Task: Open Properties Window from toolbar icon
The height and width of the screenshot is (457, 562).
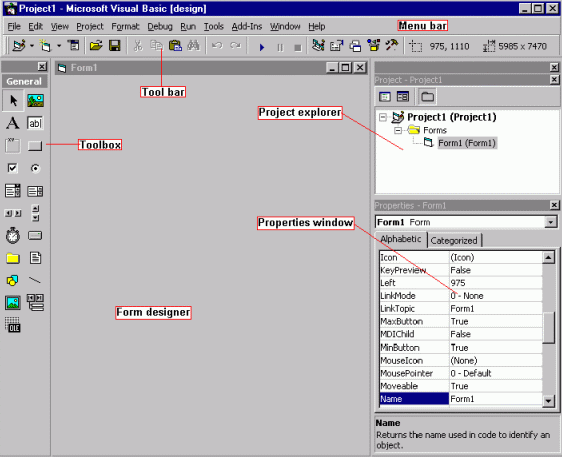Action: pos(337,46)
